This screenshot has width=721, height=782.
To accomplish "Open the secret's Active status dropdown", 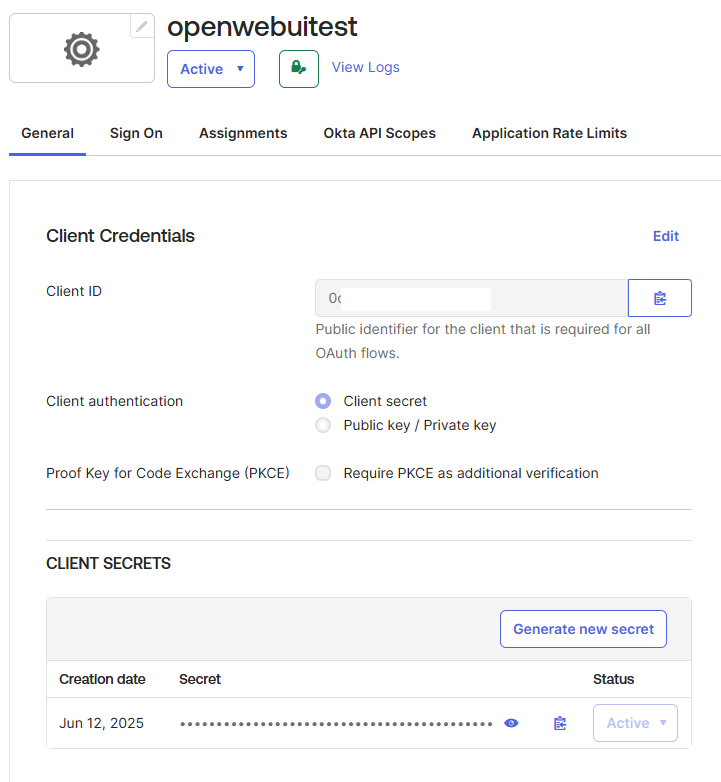I will (x=635, y=723).
